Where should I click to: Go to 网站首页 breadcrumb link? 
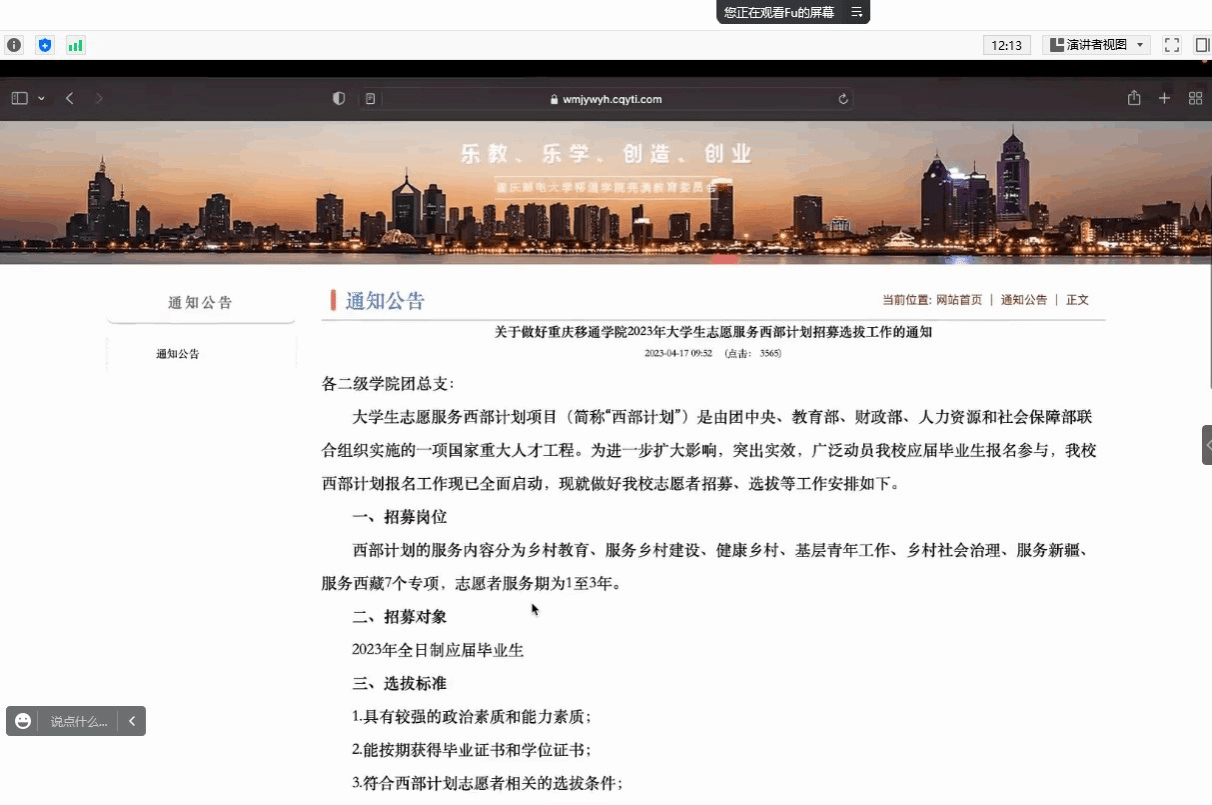(x=958, y=300)
